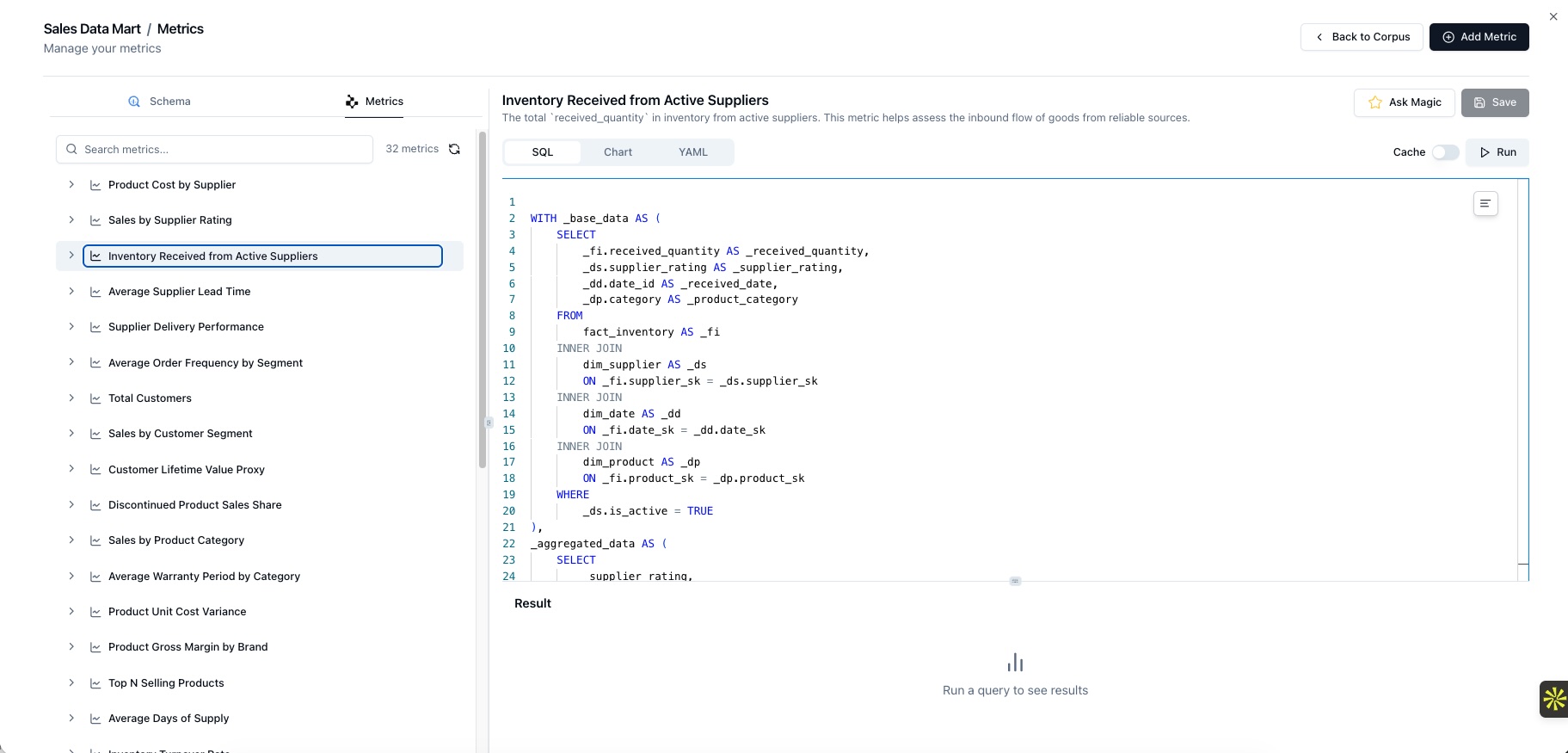Viewport: 1568px width, 753px height.
Task: Click the chart icon beside Discontinued Product Sales Share
Action: [x=95, y=505]
